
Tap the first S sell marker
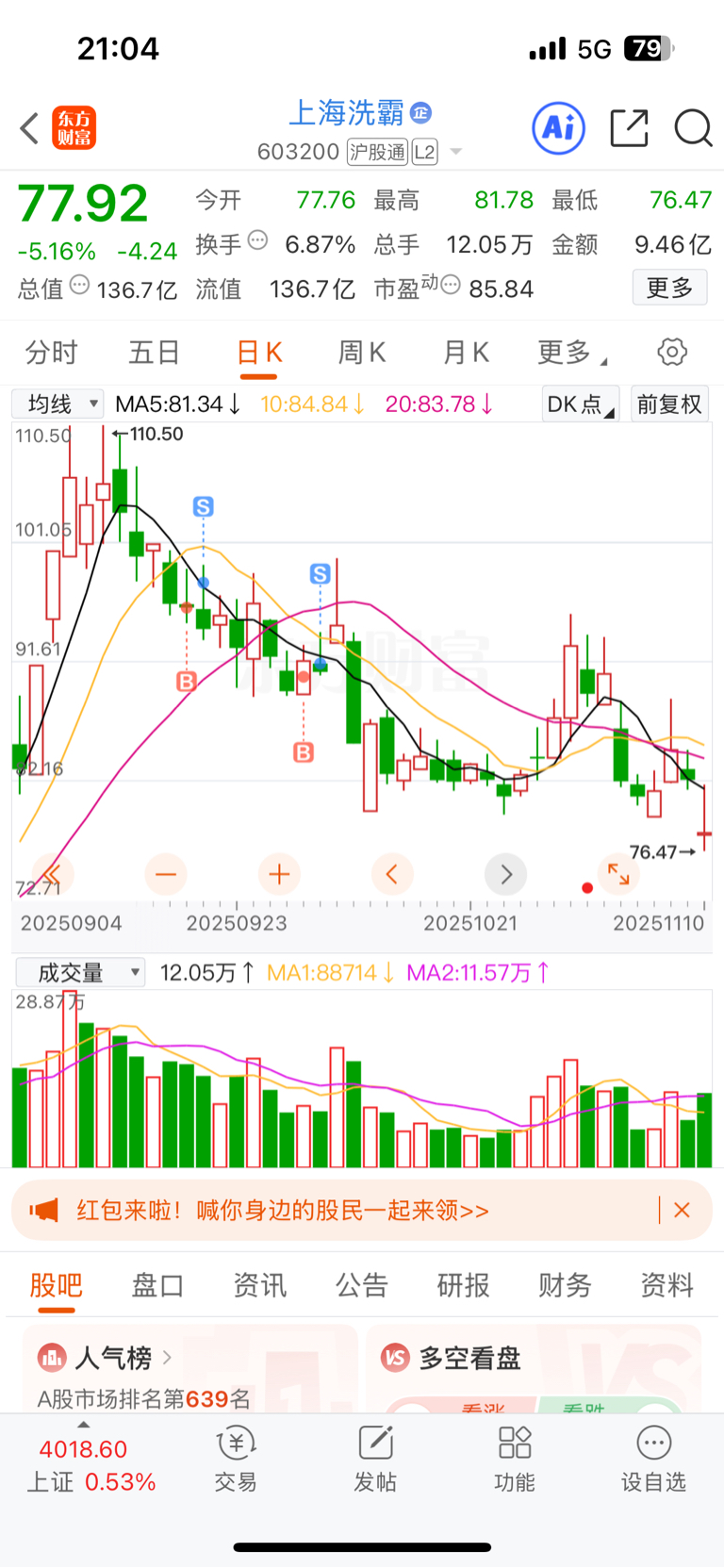tap(203, 507)
